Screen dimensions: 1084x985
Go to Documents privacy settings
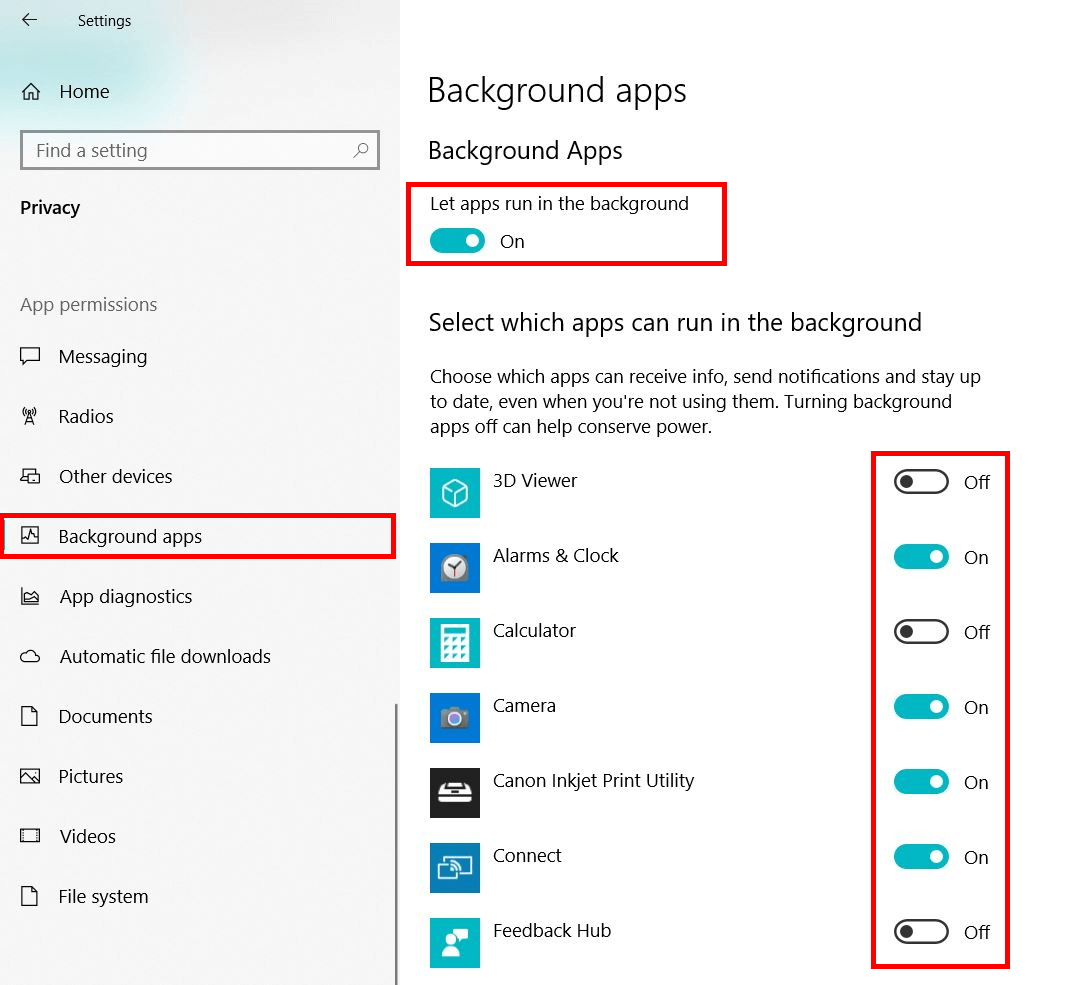[x=199, y=716]
